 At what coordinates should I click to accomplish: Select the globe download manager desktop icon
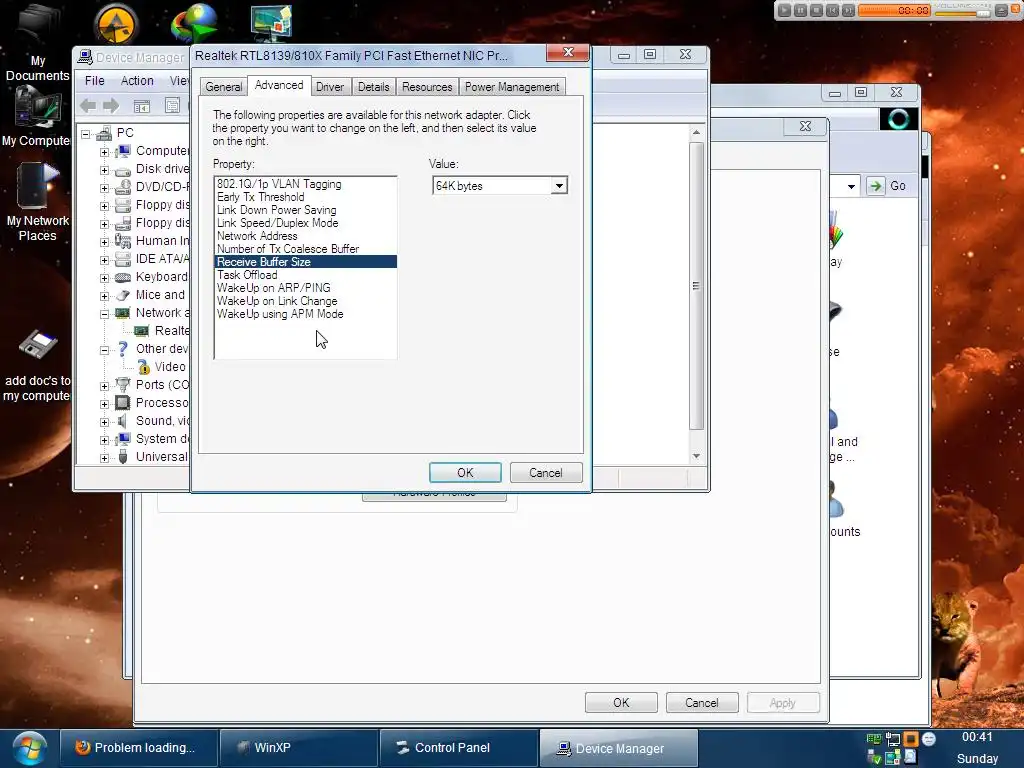195,24
